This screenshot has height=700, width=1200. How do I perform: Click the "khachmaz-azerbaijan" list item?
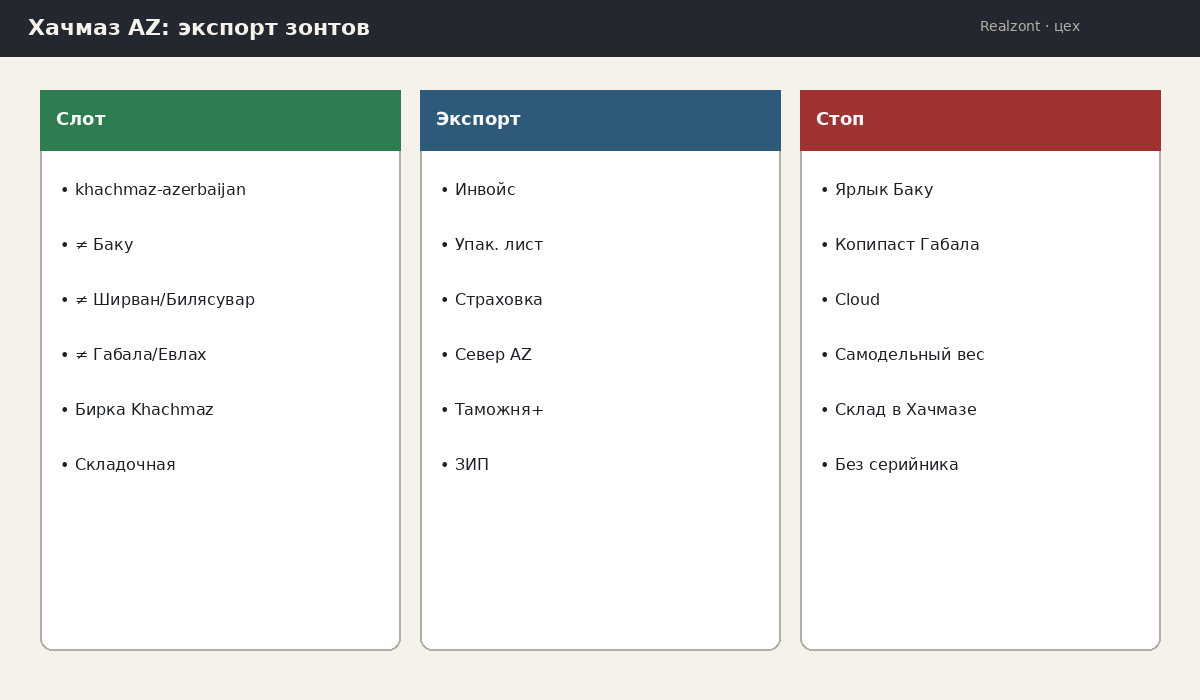point(153,190)
